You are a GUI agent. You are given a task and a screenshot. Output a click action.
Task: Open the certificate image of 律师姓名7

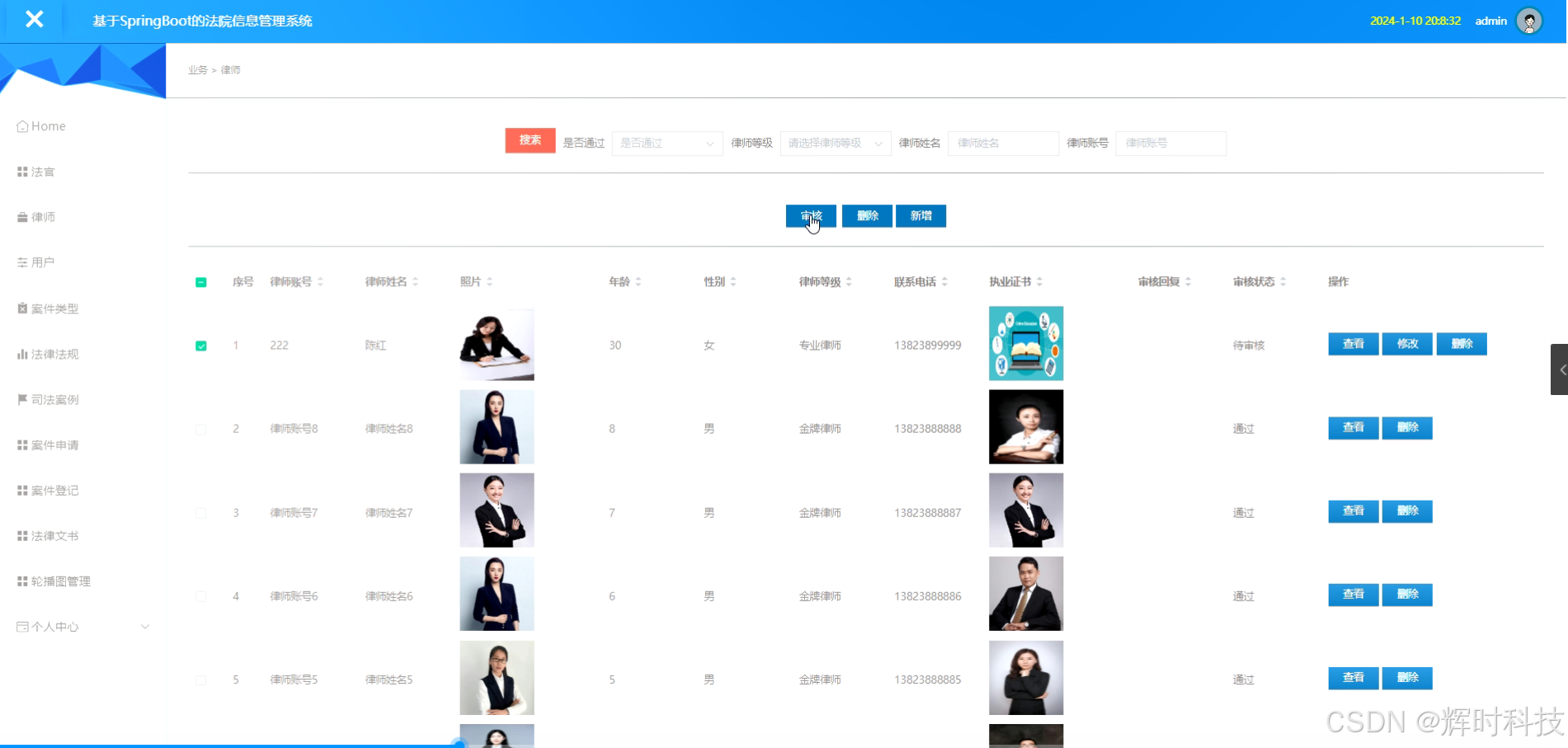[1026, 510]
